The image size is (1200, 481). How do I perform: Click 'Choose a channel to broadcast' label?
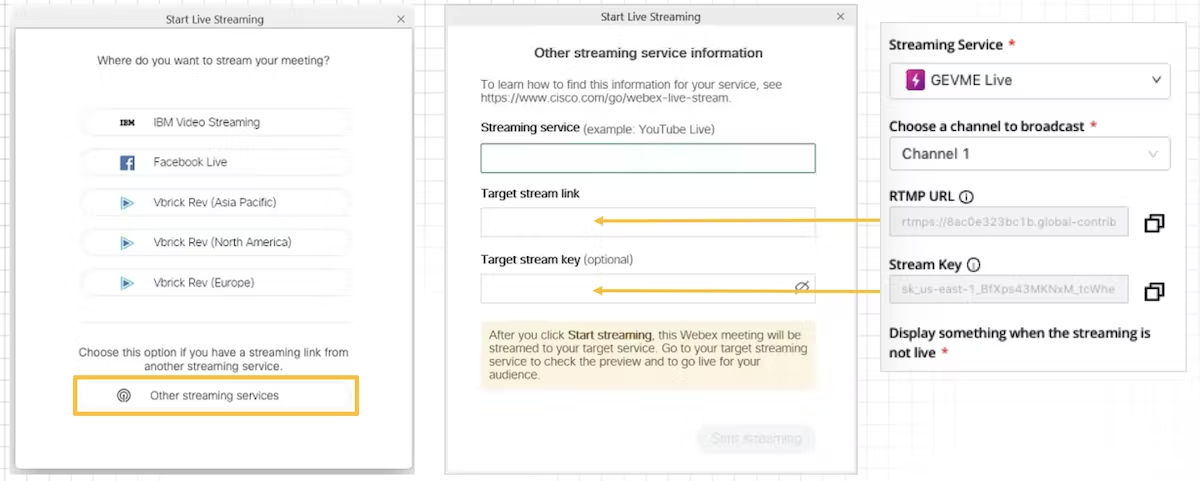tap(987, 127)
